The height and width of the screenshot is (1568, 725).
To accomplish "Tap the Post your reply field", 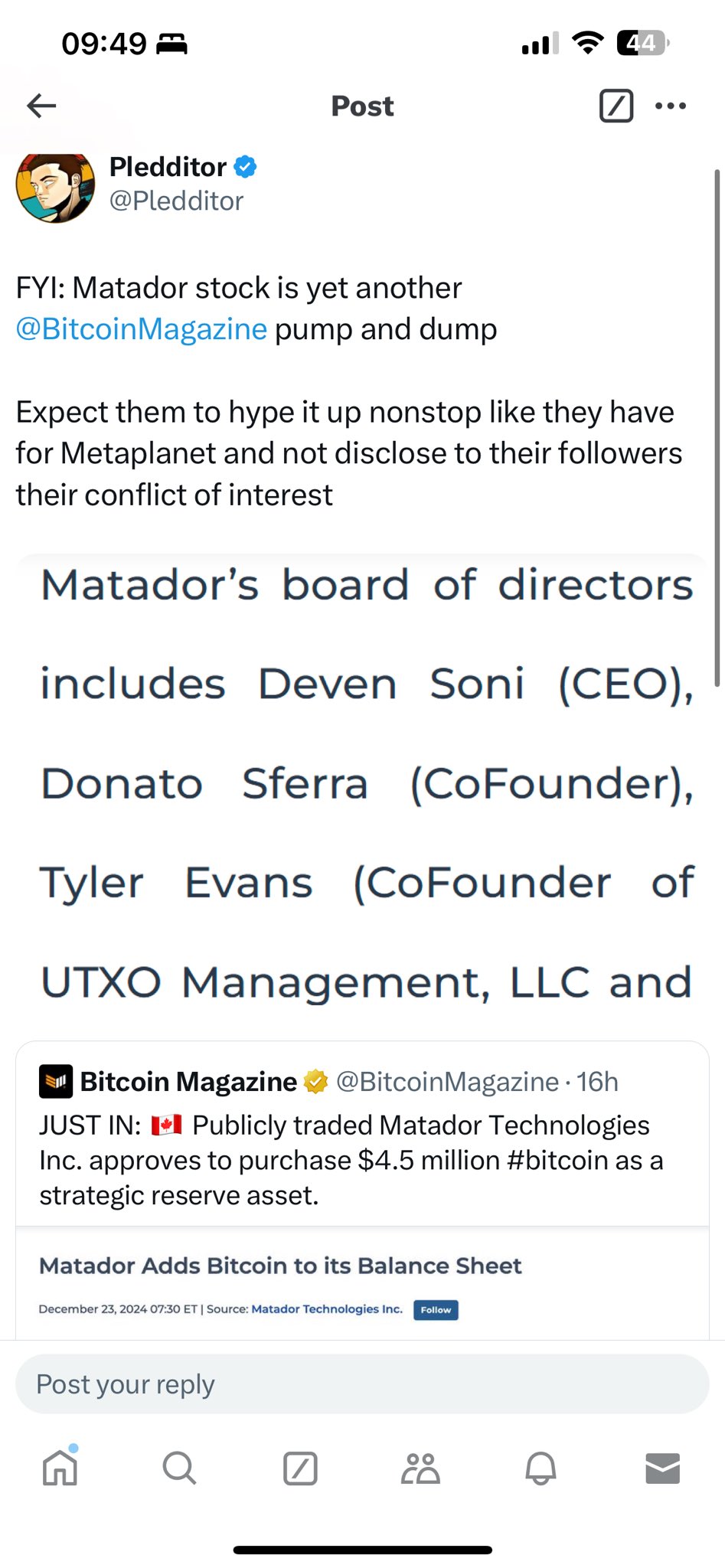I will pos(362,1384).
